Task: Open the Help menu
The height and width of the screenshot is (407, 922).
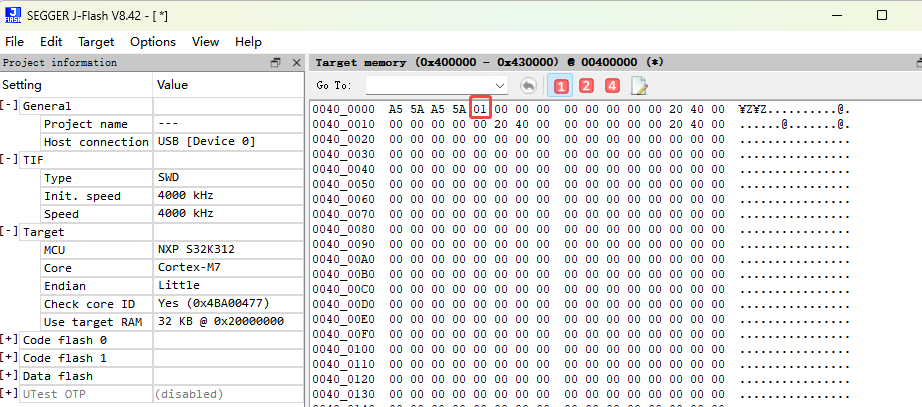Action: click(248, 42)
